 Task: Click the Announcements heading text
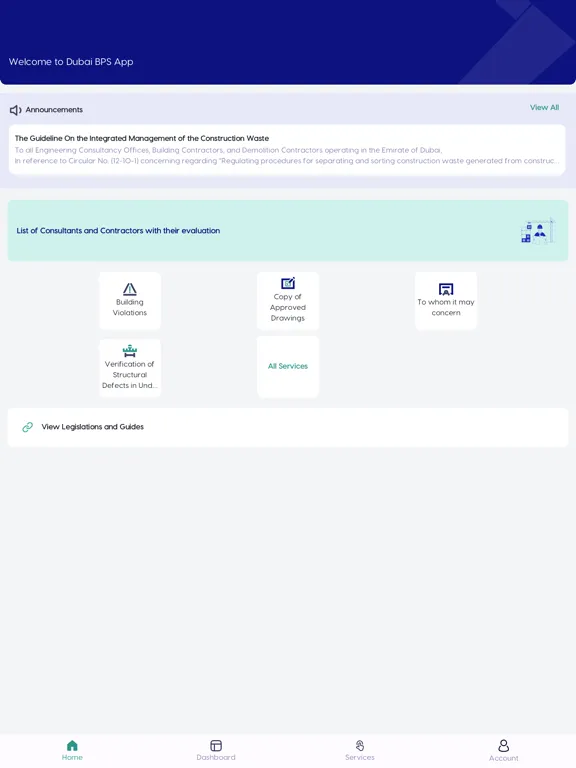[x=54, y=110]
